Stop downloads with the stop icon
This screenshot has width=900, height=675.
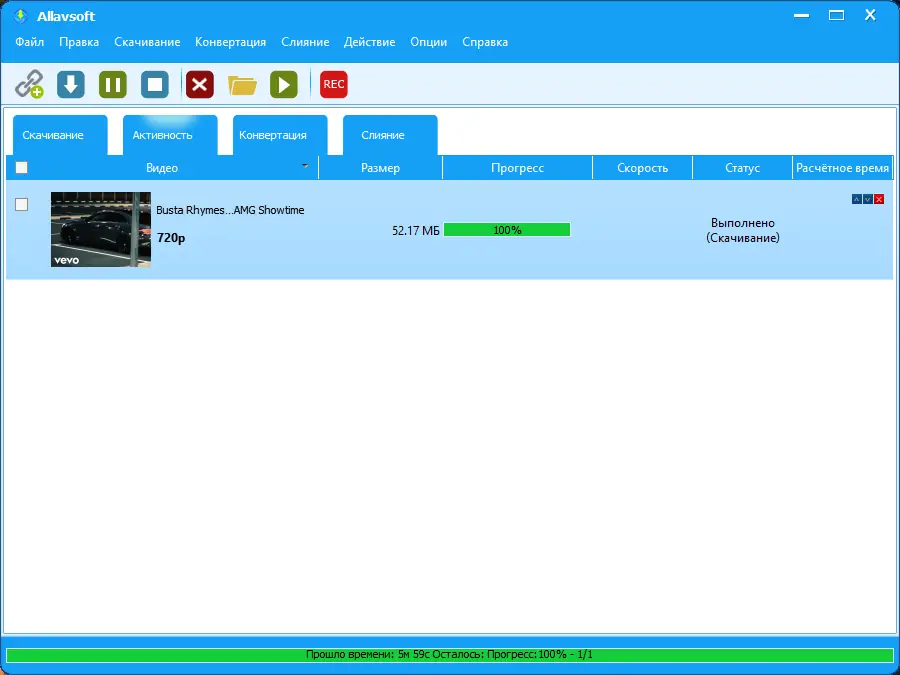(154, 84)
